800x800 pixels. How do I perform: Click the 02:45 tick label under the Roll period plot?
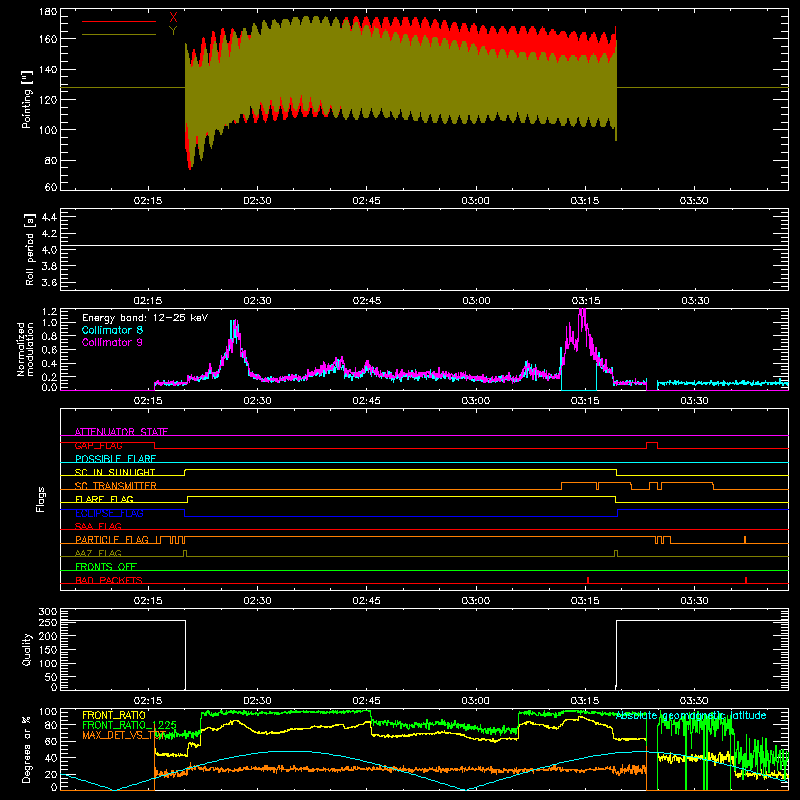(x=367, y=301)
